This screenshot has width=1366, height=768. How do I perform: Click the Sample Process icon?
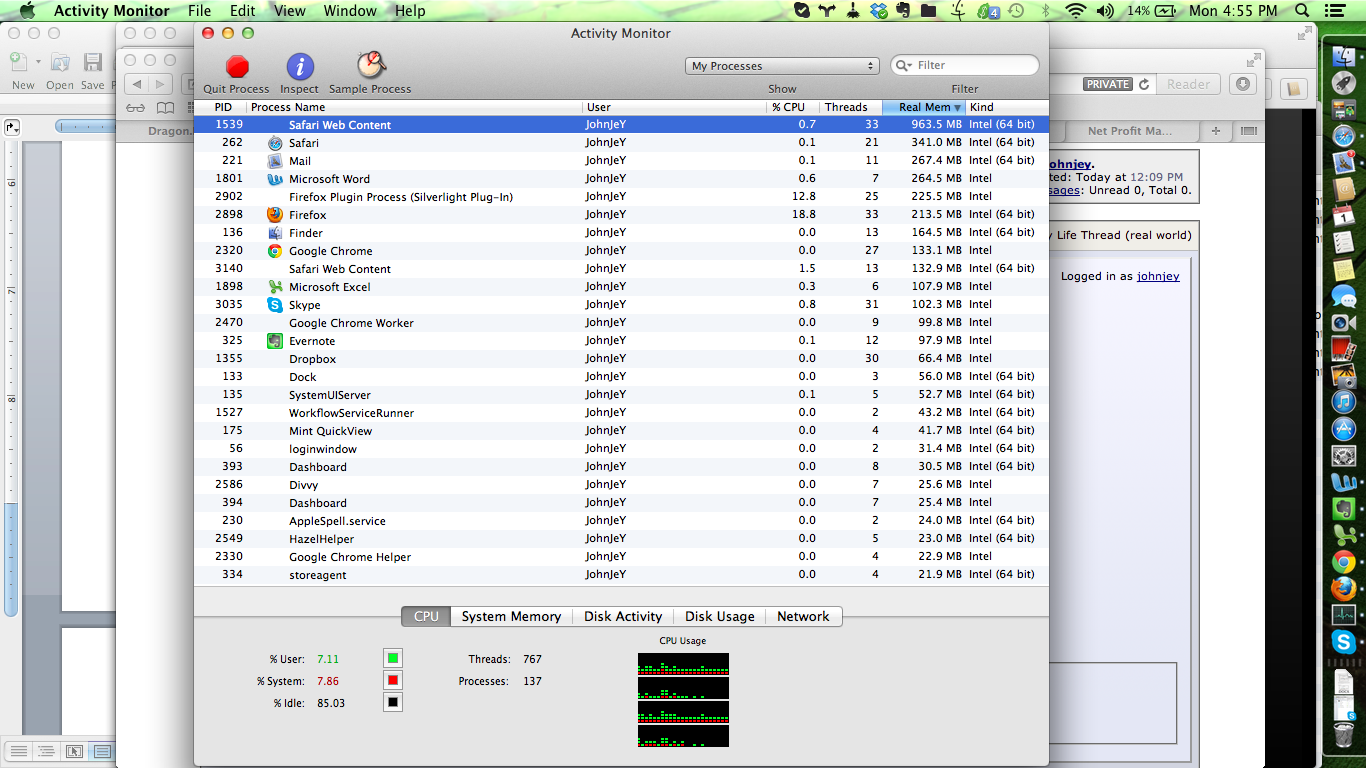coord(371,66)
